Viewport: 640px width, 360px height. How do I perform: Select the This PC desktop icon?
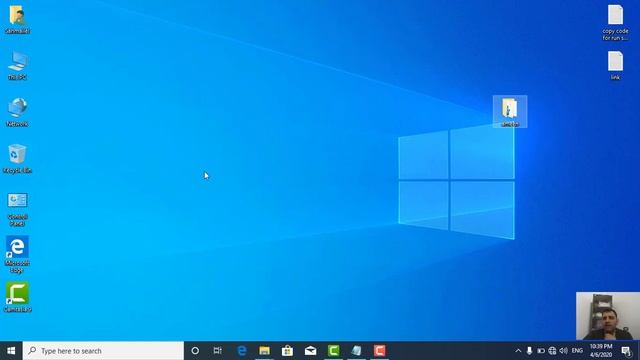point(17,66)
